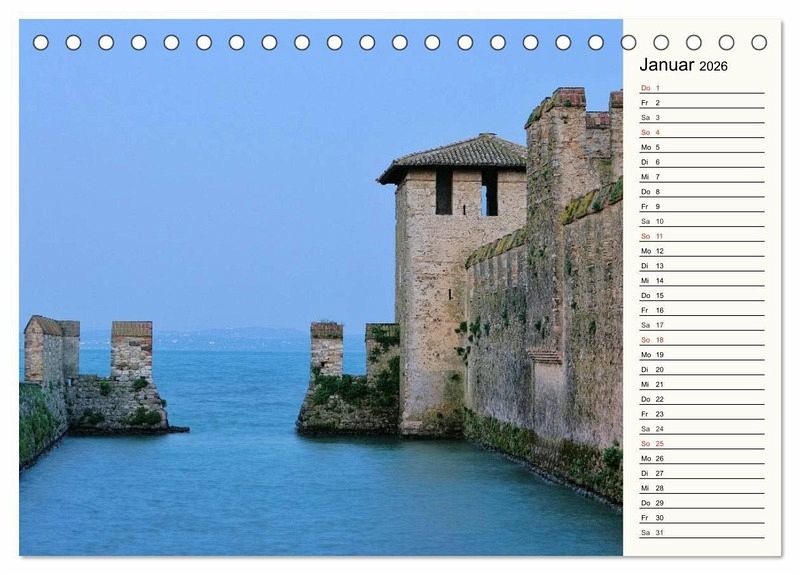Image resolution: width=800 pixels, height=575 pixels.
Task: Select the red 'So 18' row
Action: (702, 339)
